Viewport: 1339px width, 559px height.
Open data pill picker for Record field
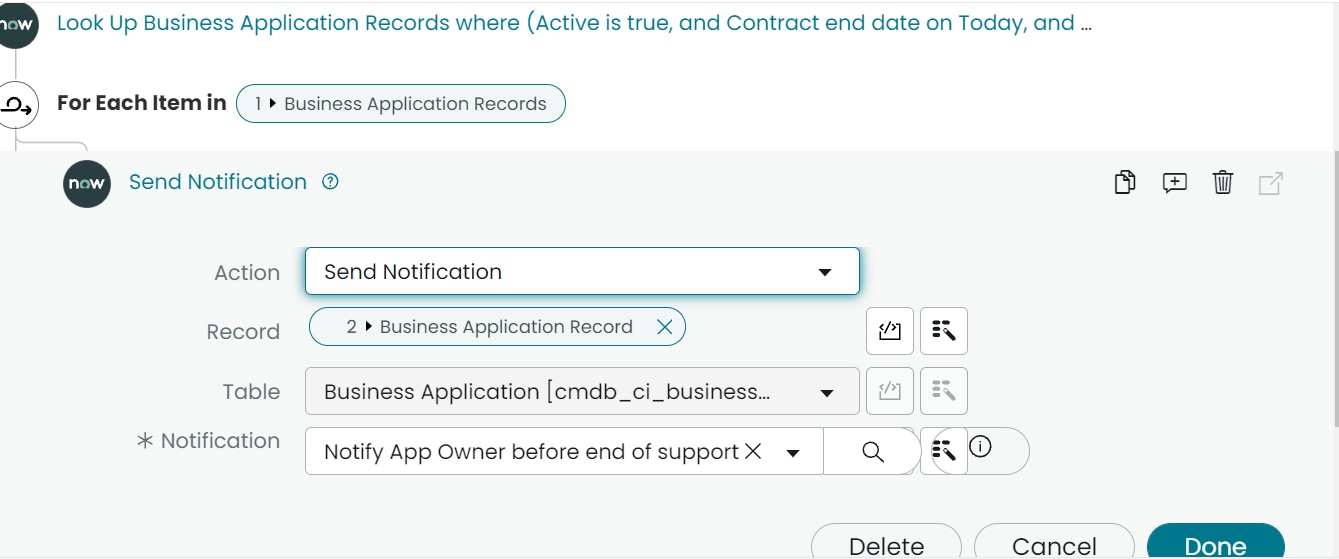click(x=944, y=331)
